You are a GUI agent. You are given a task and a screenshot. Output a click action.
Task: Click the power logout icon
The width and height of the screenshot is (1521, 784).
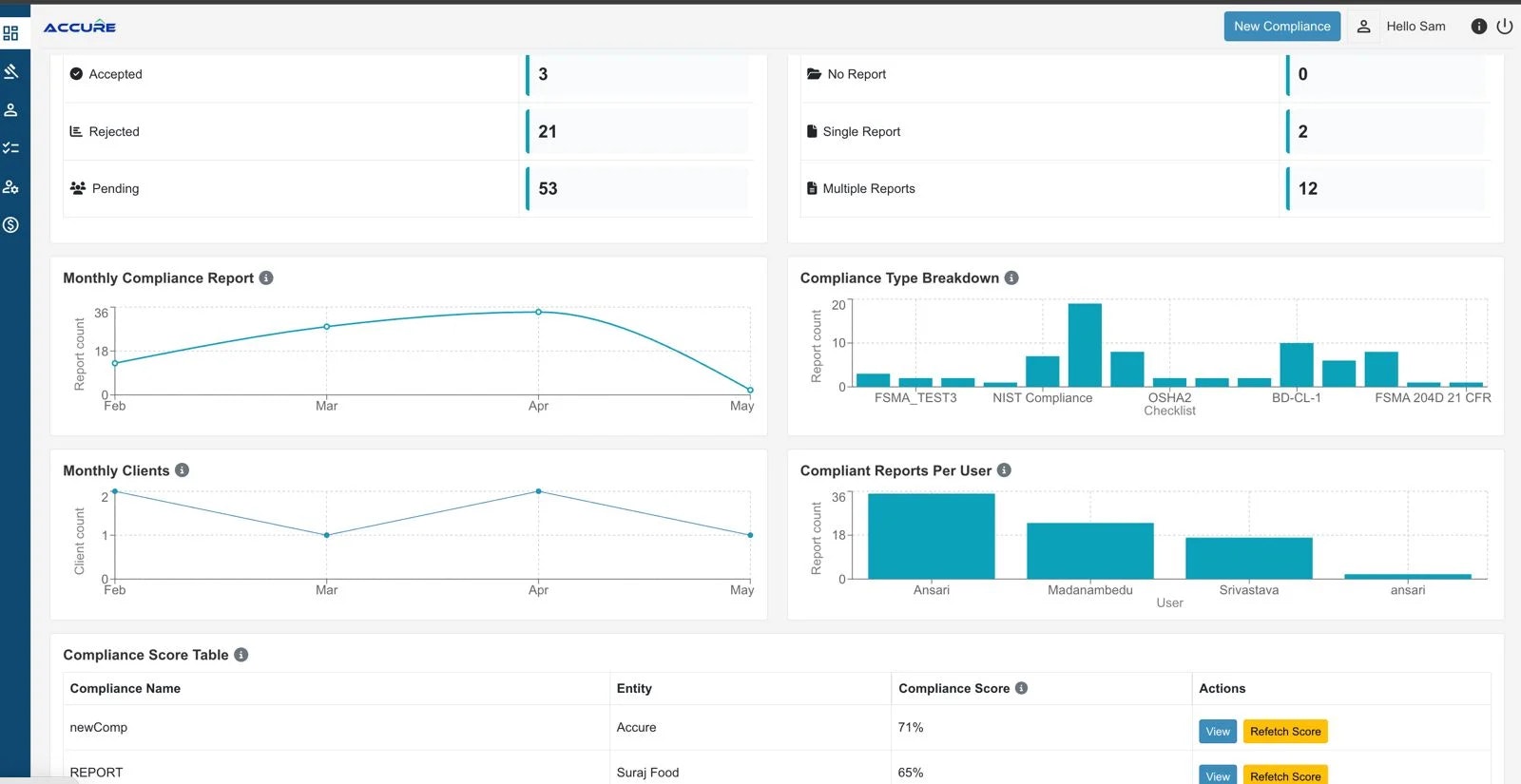[1505, 27]
